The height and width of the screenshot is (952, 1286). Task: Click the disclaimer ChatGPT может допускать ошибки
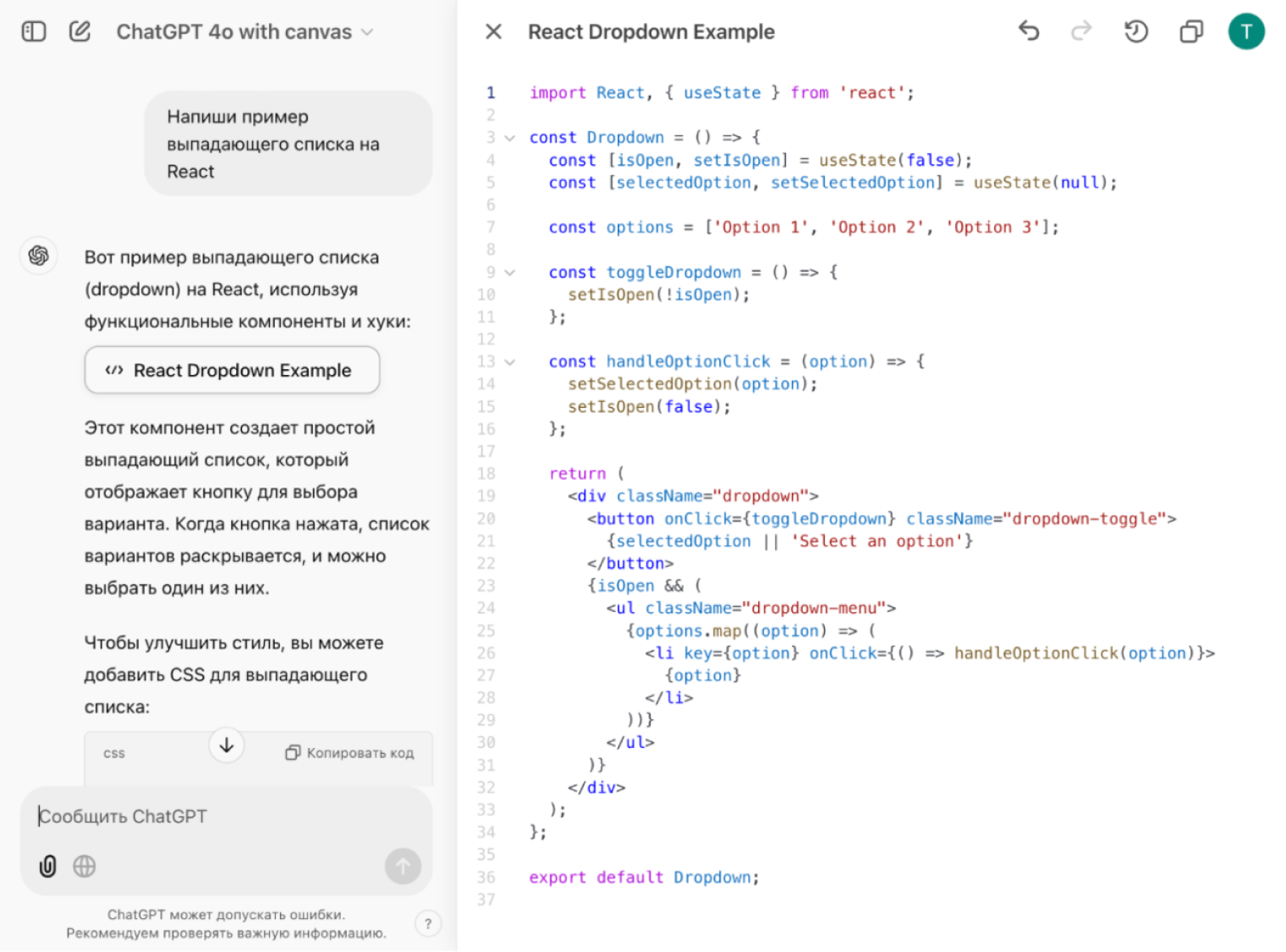pyautogui.click(x=226, y=915)
